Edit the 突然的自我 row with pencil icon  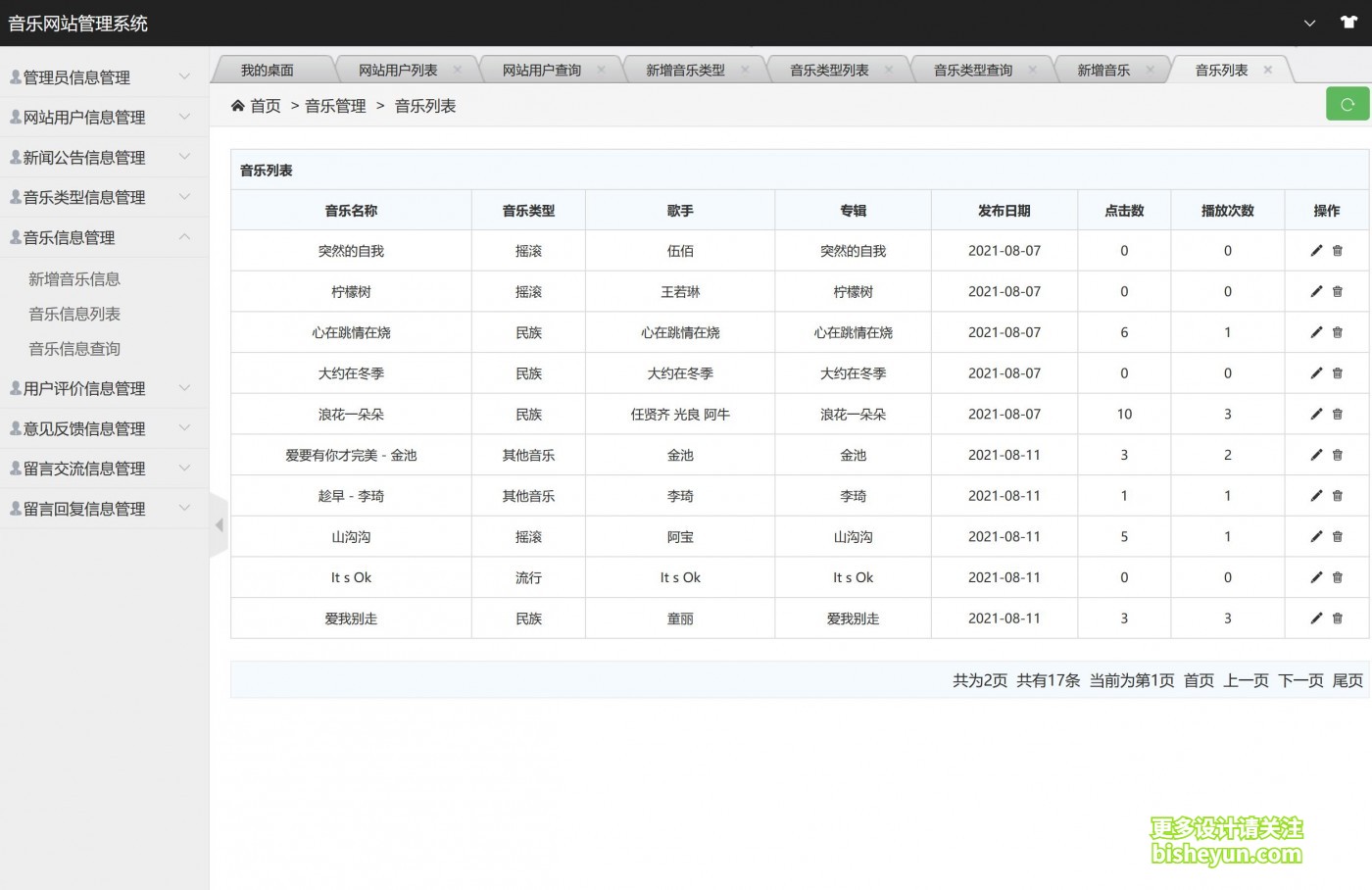pos(1316,251)
